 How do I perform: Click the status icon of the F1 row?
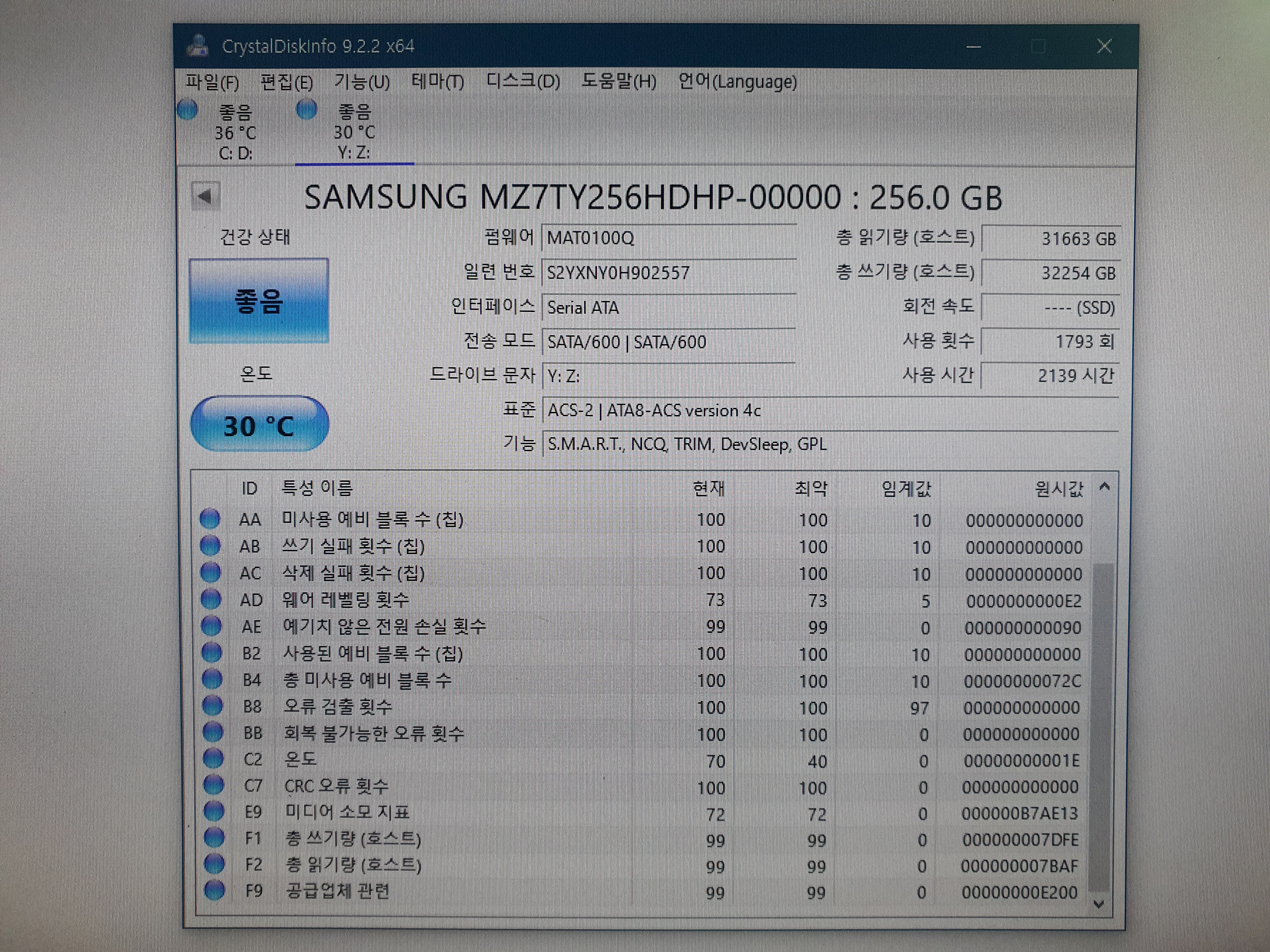coord(214,837)
